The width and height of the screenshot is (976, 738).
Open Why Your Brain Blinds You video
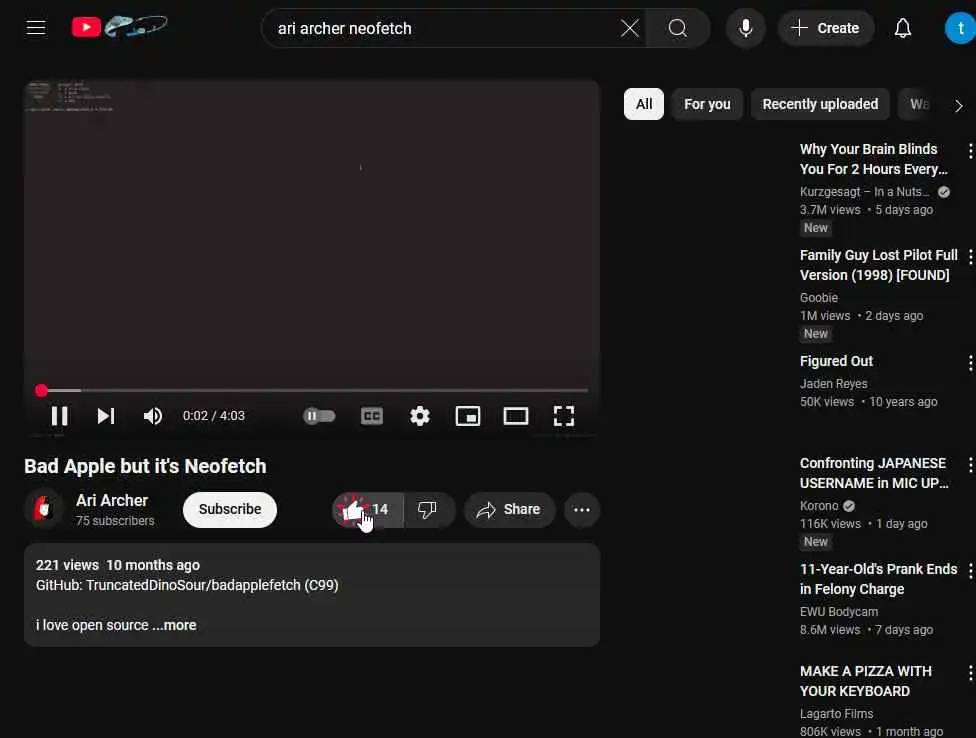[x=873, y=159]
